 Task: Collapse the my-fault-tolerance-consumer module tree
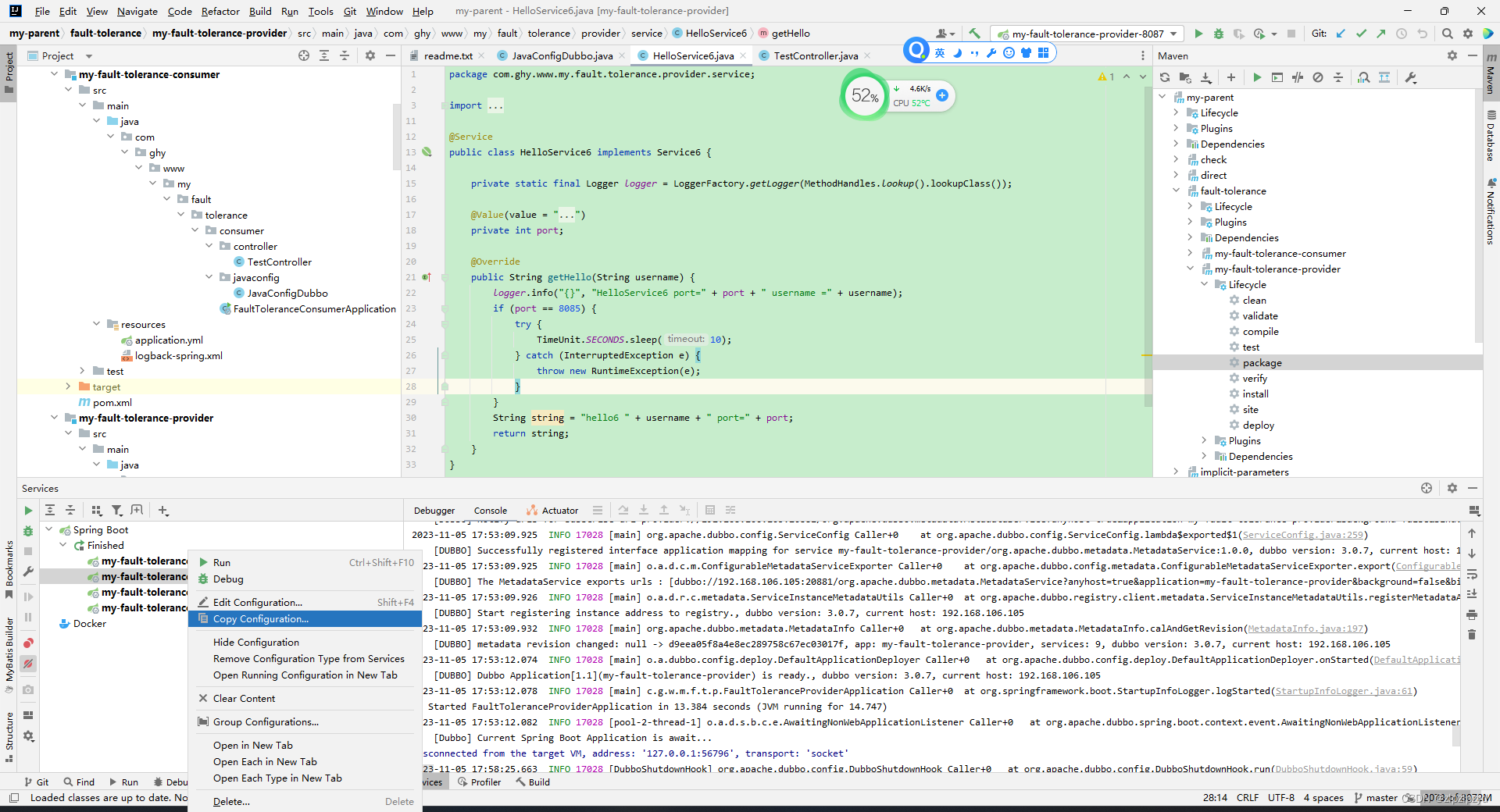pos(53,73)
